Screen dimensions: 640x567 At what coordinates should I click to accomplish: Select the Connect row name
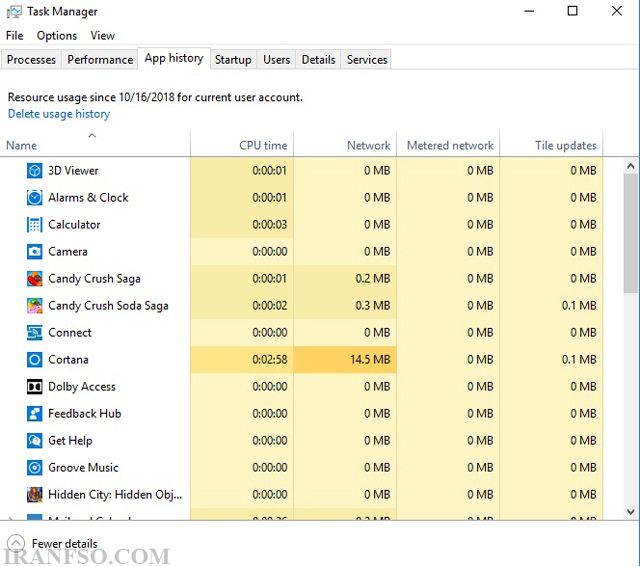pos(70,333)
